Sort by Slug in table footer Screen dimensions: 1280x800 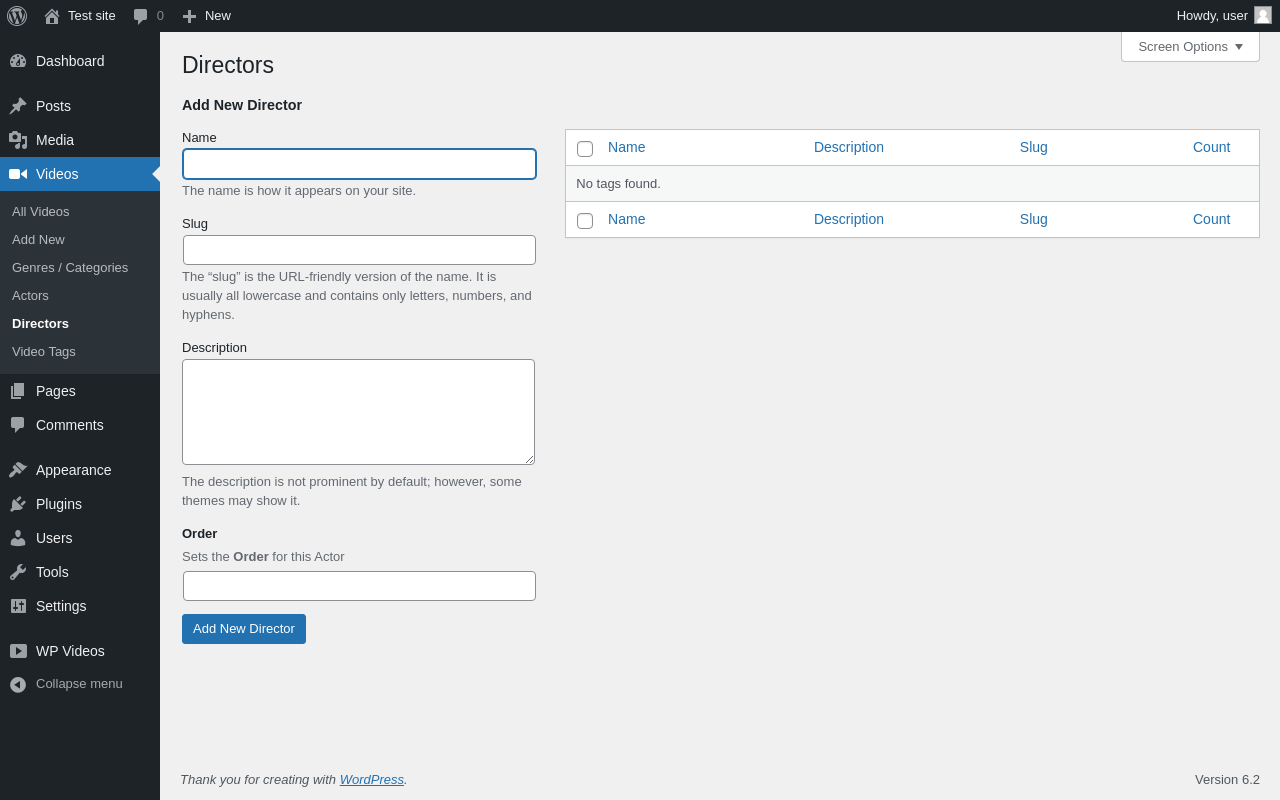1034,219
